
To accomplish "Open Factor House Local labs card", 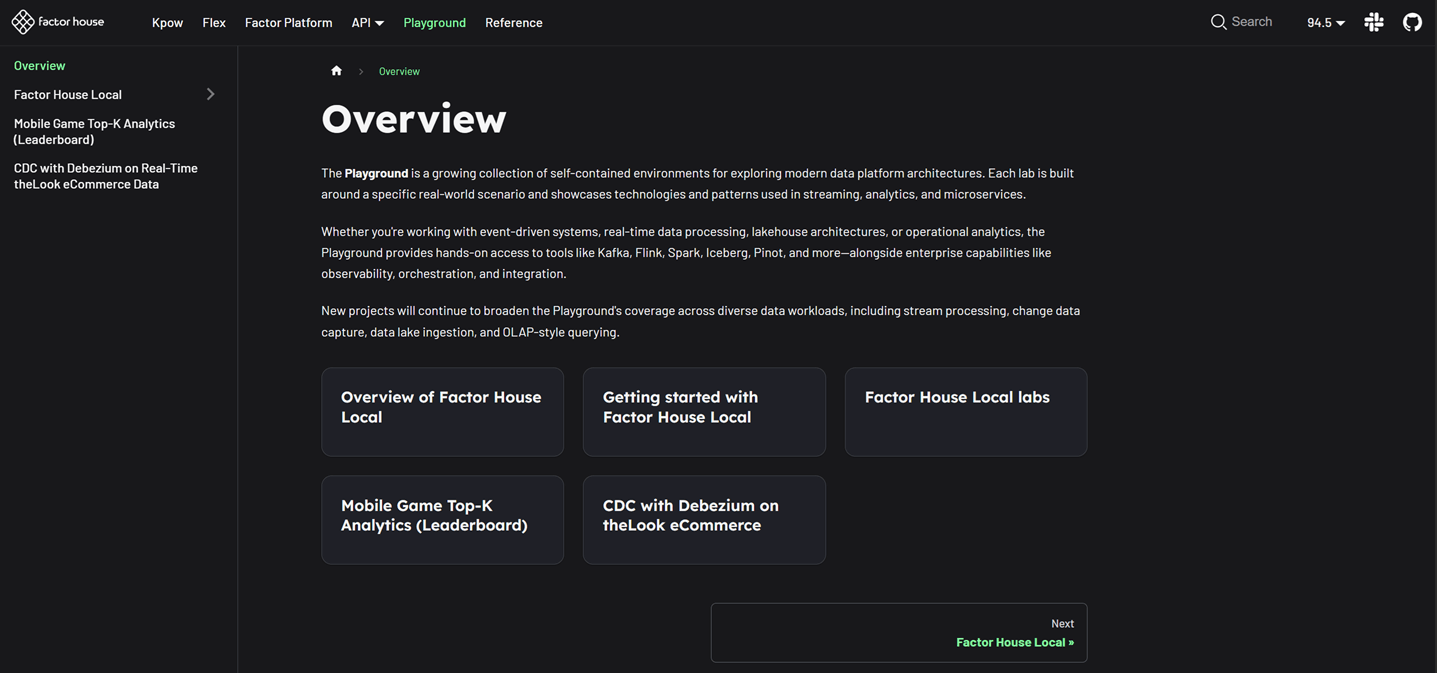I will [x=965, y=411].
